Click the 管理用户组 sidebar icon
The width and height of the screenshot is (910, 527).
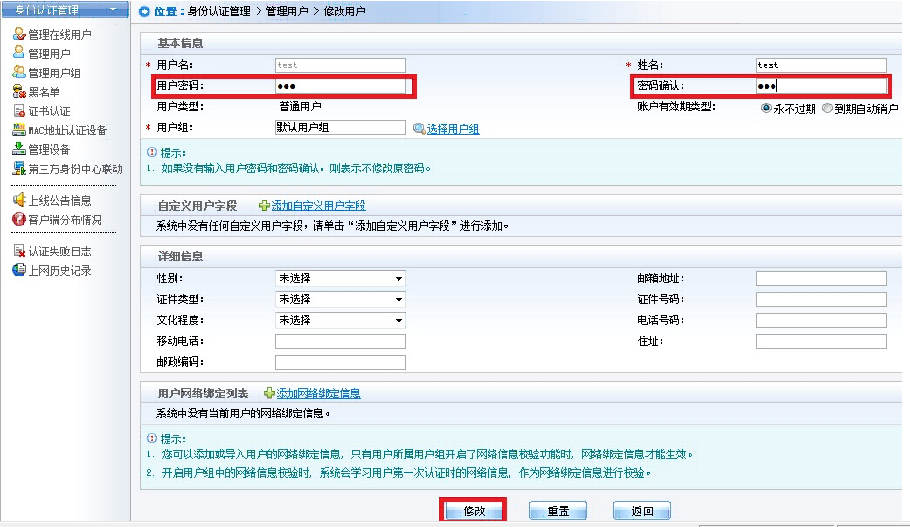pyautogui.click(x=19, y=72)
